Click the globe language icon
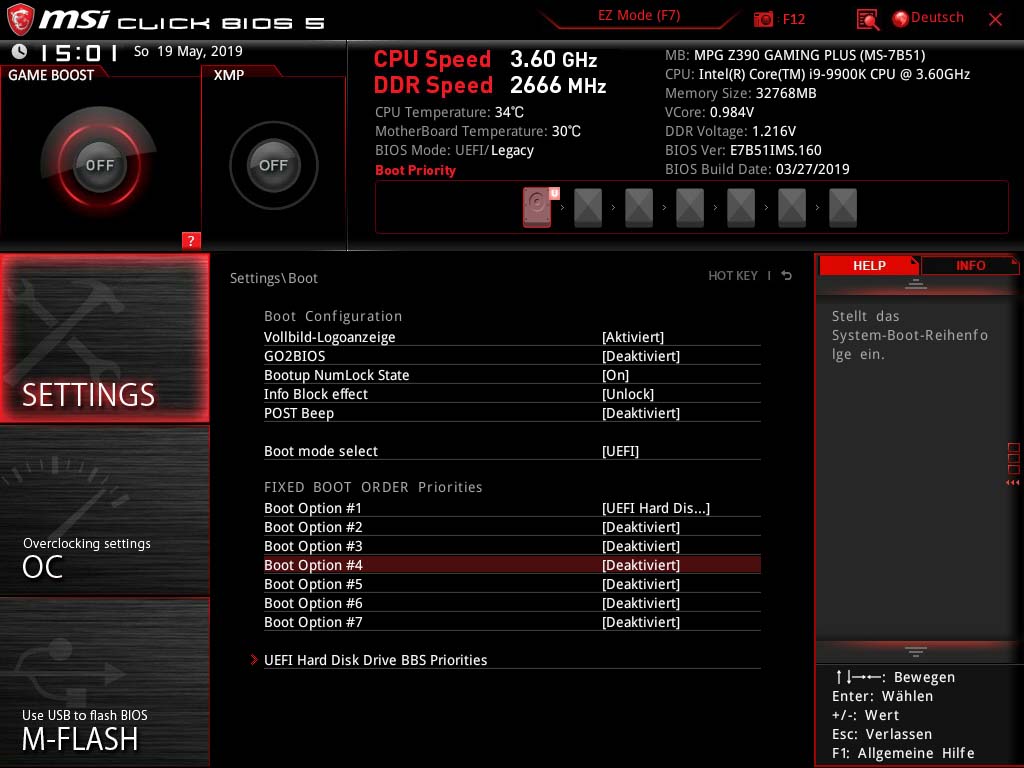Image resolution: width=1024 pixels, height=768 pixels. [x=901, y=19]
